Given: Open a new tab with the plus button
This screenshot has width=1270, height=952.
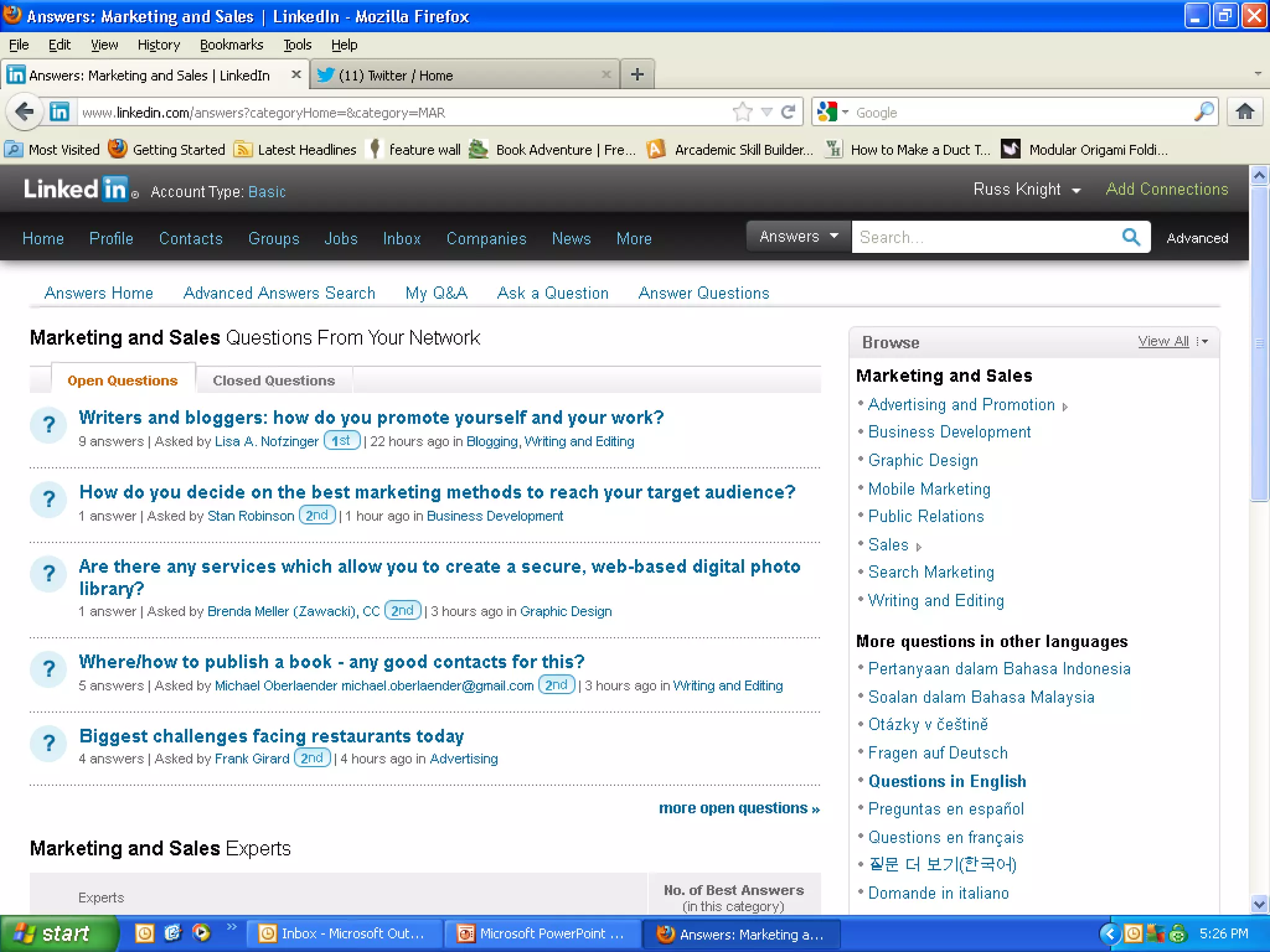Looking at the screenshot, I should (x=637, y=75).
